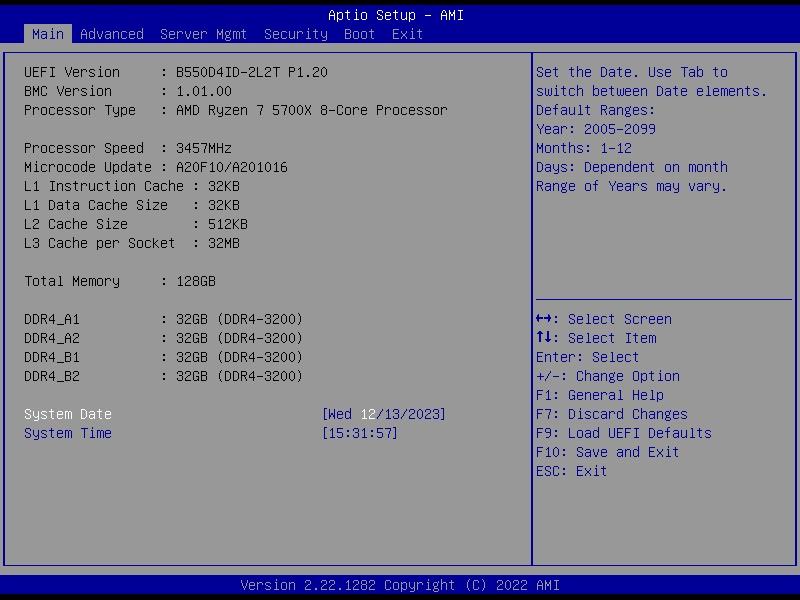Switch to the Main tab
This screenshot has height=600, width=800.
(x=47, y=34)
